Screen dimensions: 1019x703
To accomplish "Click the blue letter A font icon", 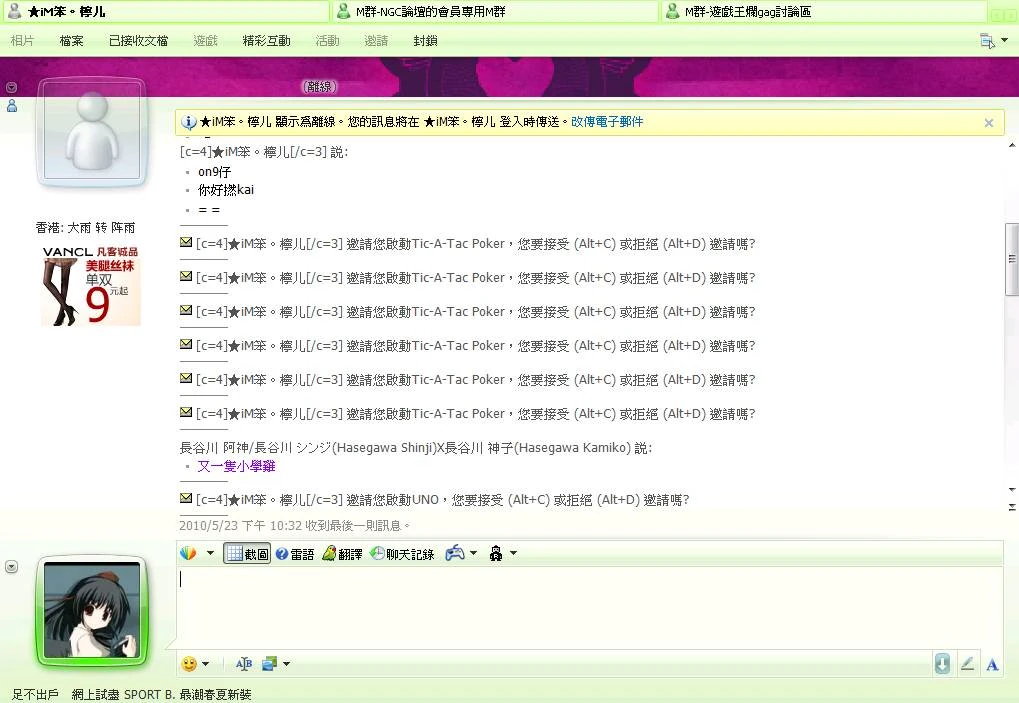I will point(992,665).
